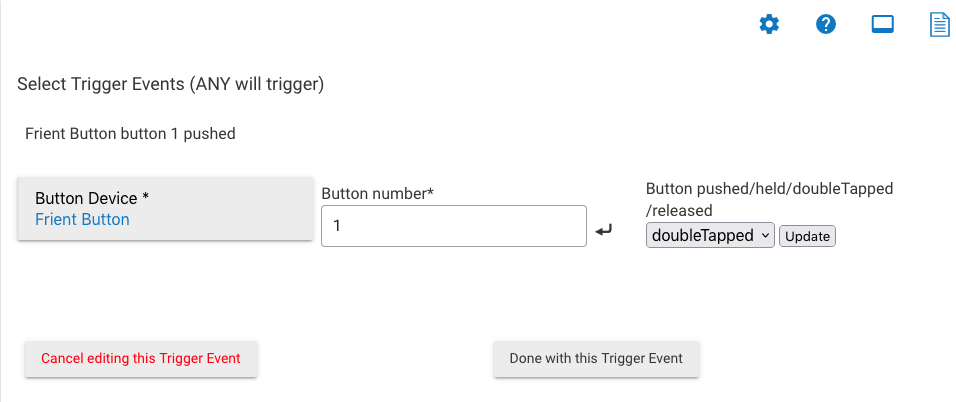Click the monitor display icon

[x=882, y=25]
